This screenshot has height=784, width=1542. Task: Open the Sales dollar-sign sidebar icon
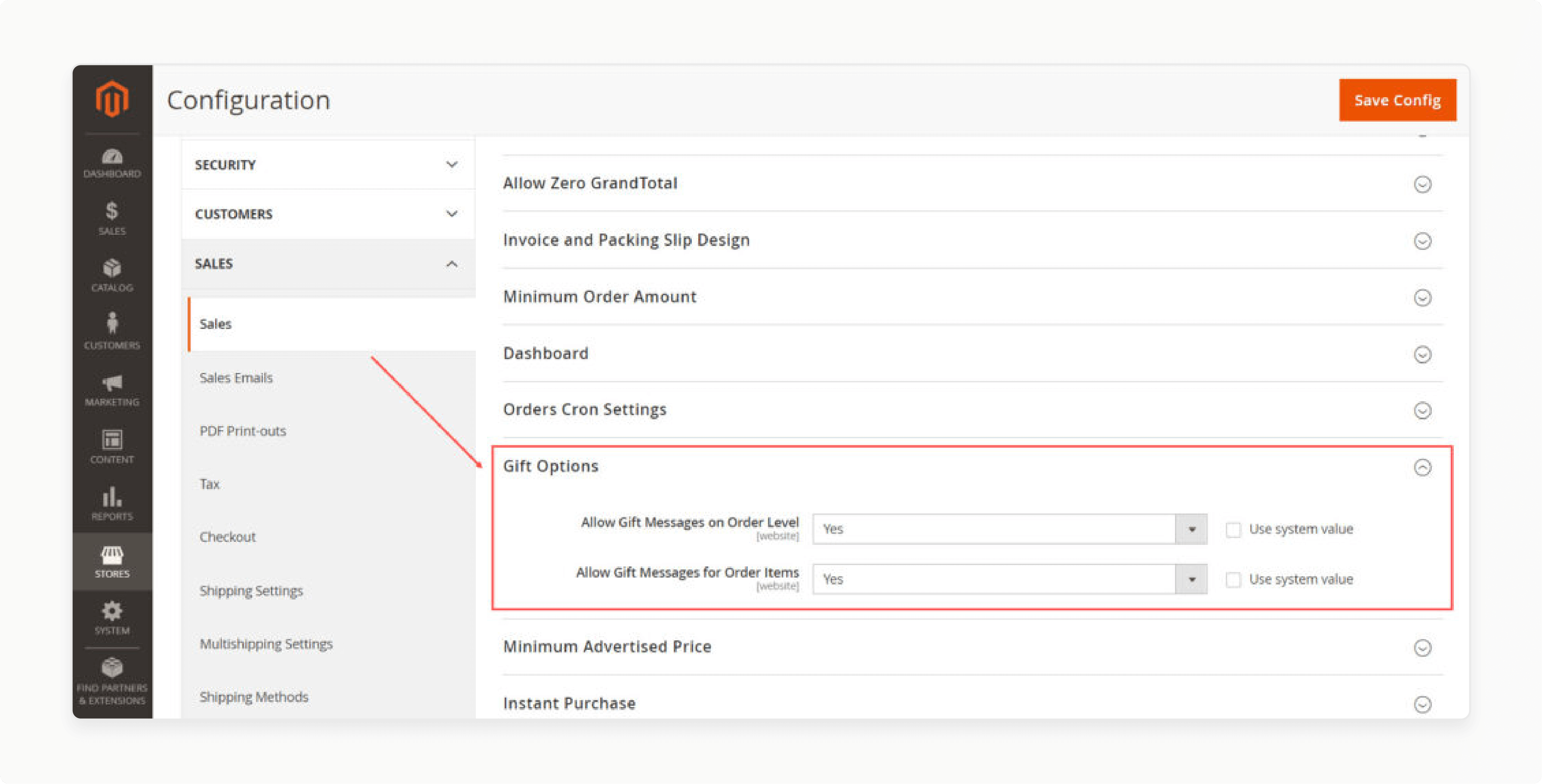(x=112, y=218)
